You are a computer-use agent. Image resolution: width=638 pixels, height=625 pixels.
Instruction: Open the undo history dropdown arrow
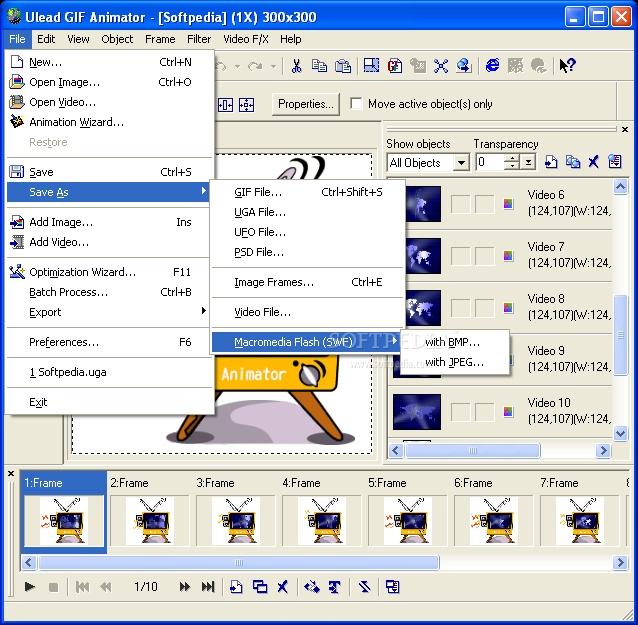coord(238,66)
